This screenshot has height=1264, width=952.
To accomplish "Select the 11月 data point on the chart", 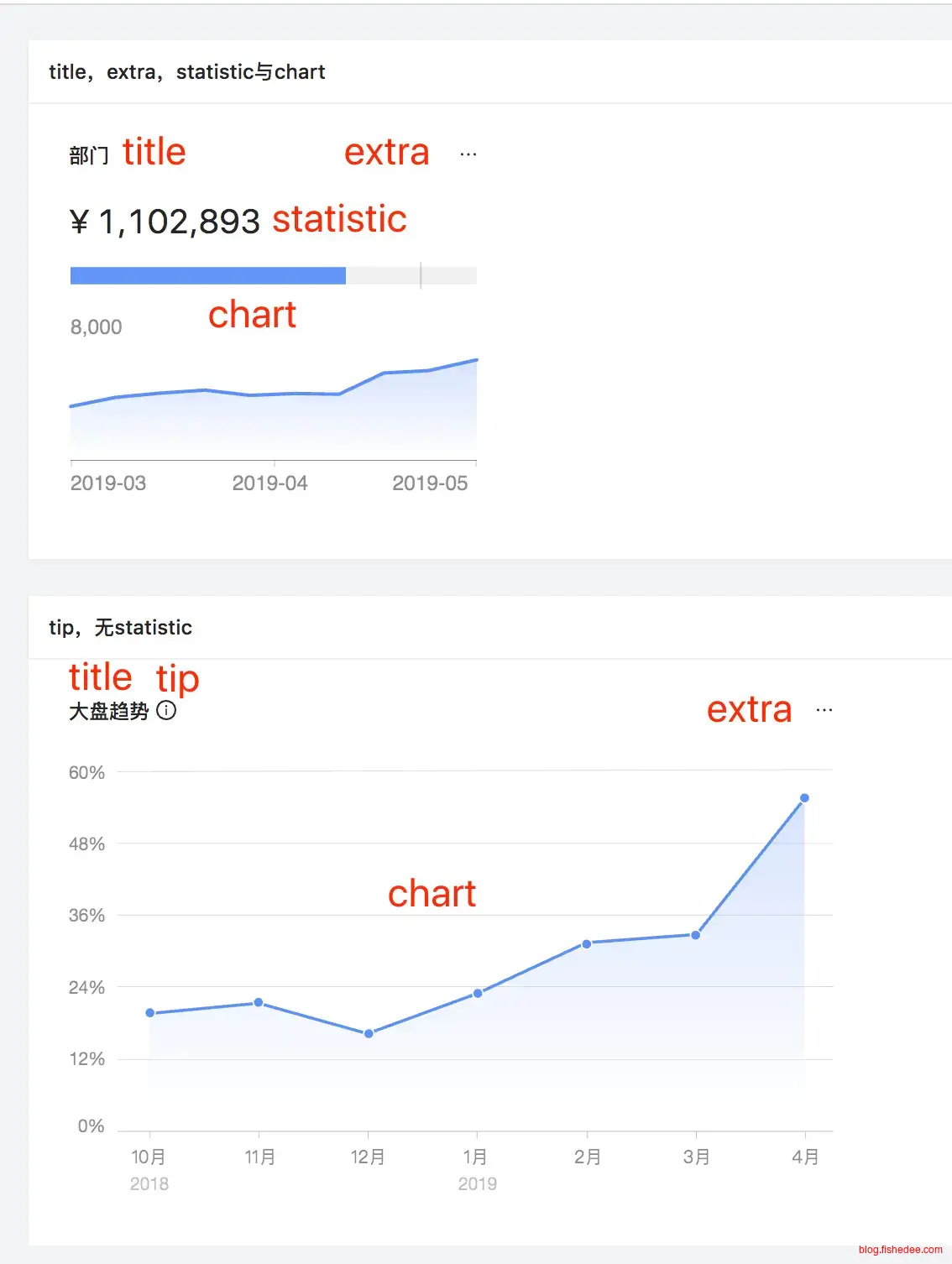I will (x=259, y=1003).
